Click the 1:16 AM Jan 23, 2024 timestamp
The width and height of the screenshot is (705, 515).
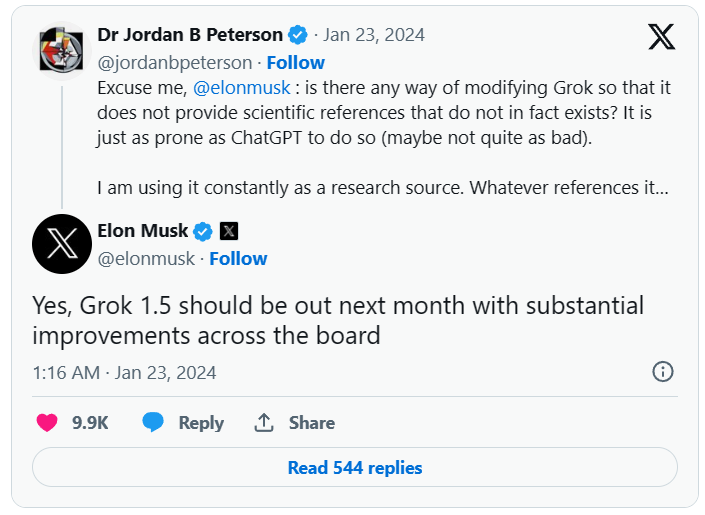point(125,373)
